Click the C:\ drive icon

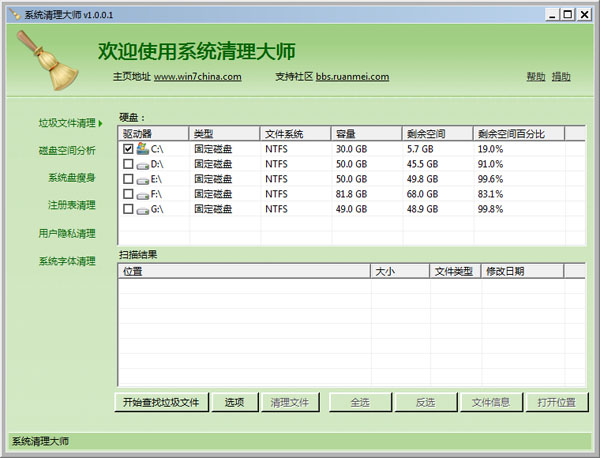coord(143,148)
